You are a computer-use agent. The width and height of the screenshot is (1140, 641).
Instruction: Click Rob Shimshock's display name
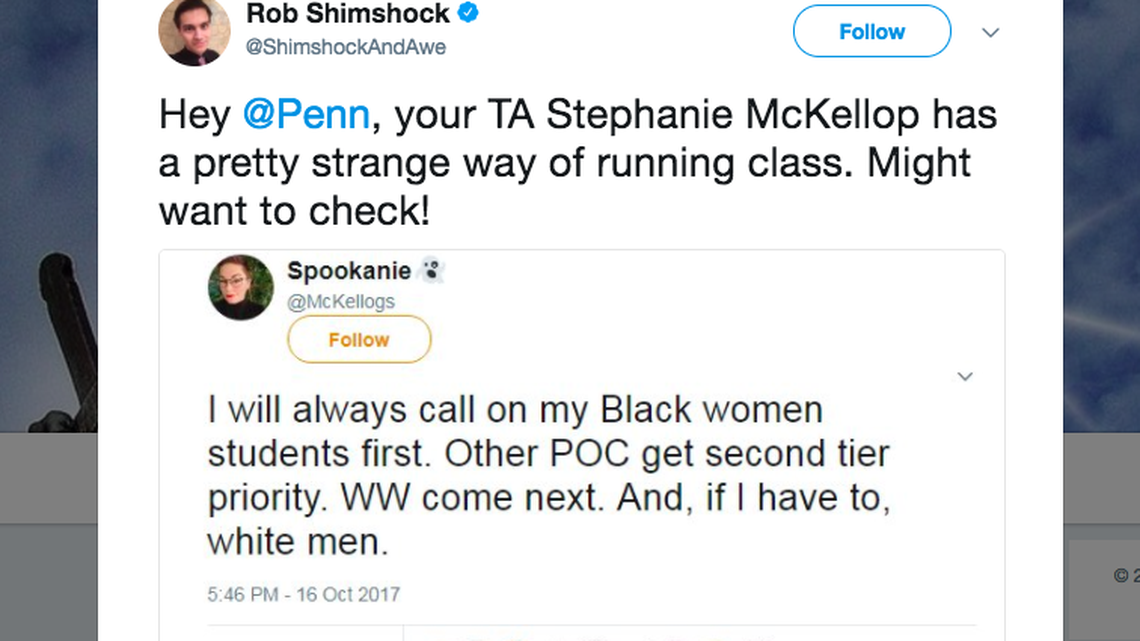pos(346,14)
